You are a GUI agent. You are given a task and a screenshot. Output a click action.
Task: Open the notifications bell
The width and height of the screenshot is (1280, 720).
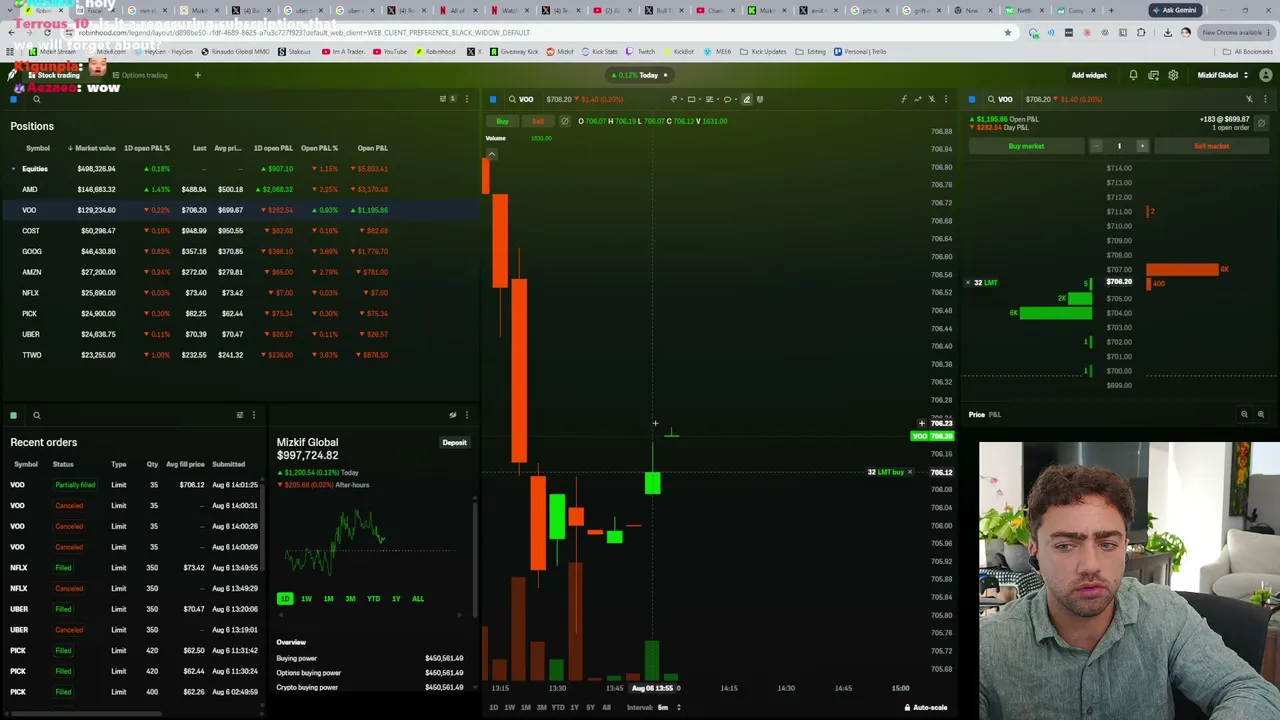1133,75
